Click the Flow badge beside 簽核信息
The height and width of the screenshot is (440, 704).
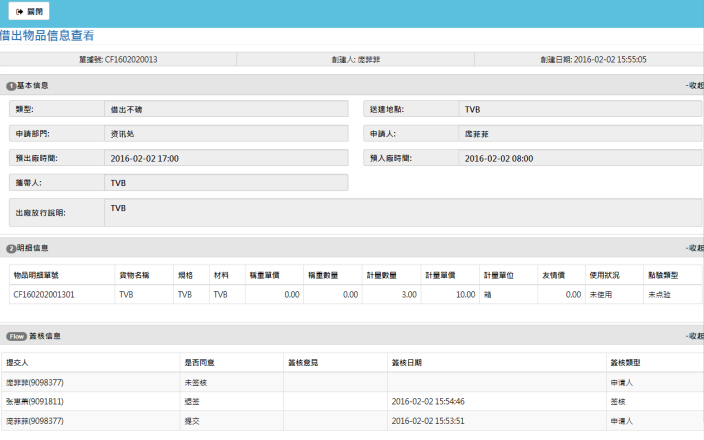click(x=17, y=337)
